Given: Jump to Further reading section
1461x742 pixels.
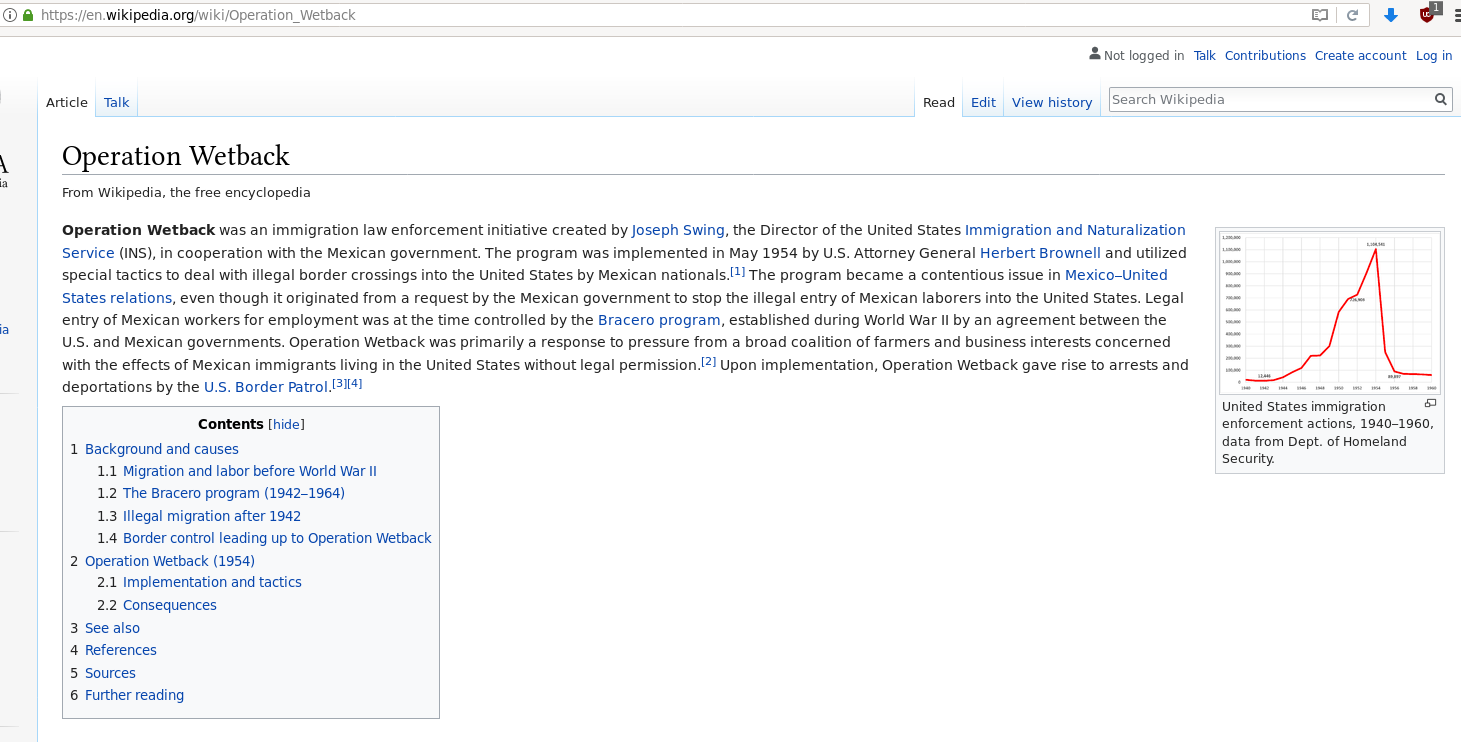Looking at the screenshot, I should (134, 695).
